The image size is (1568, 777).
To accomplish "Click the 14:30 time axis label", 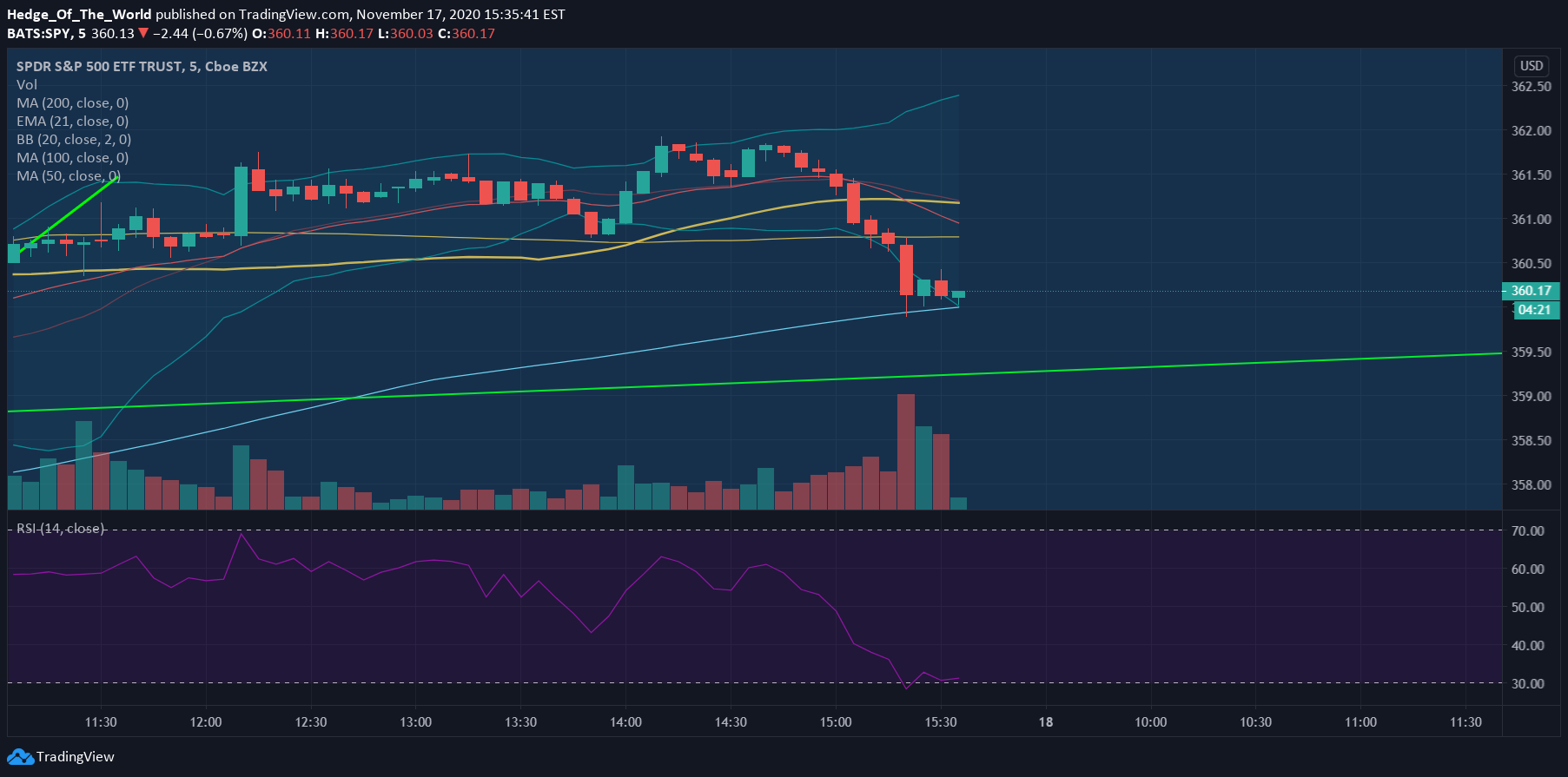I will (731, 722).
